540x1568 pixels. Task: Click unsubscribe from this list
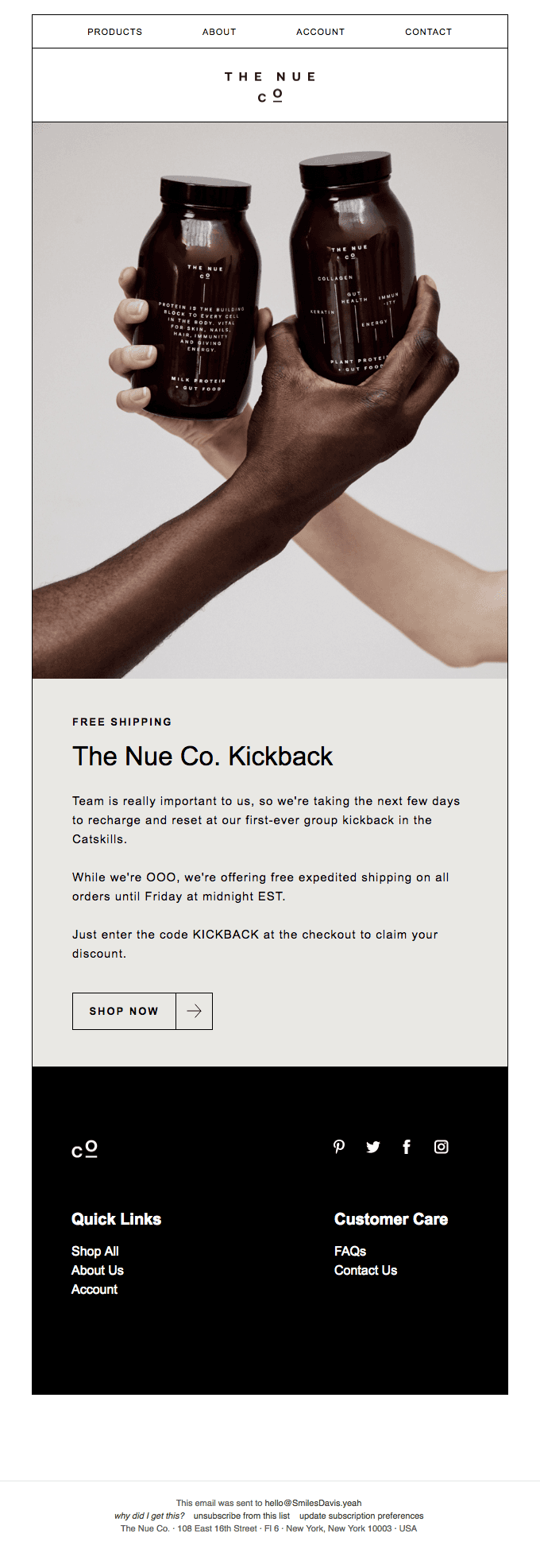pyautogui.click(x=241, y=1516)
